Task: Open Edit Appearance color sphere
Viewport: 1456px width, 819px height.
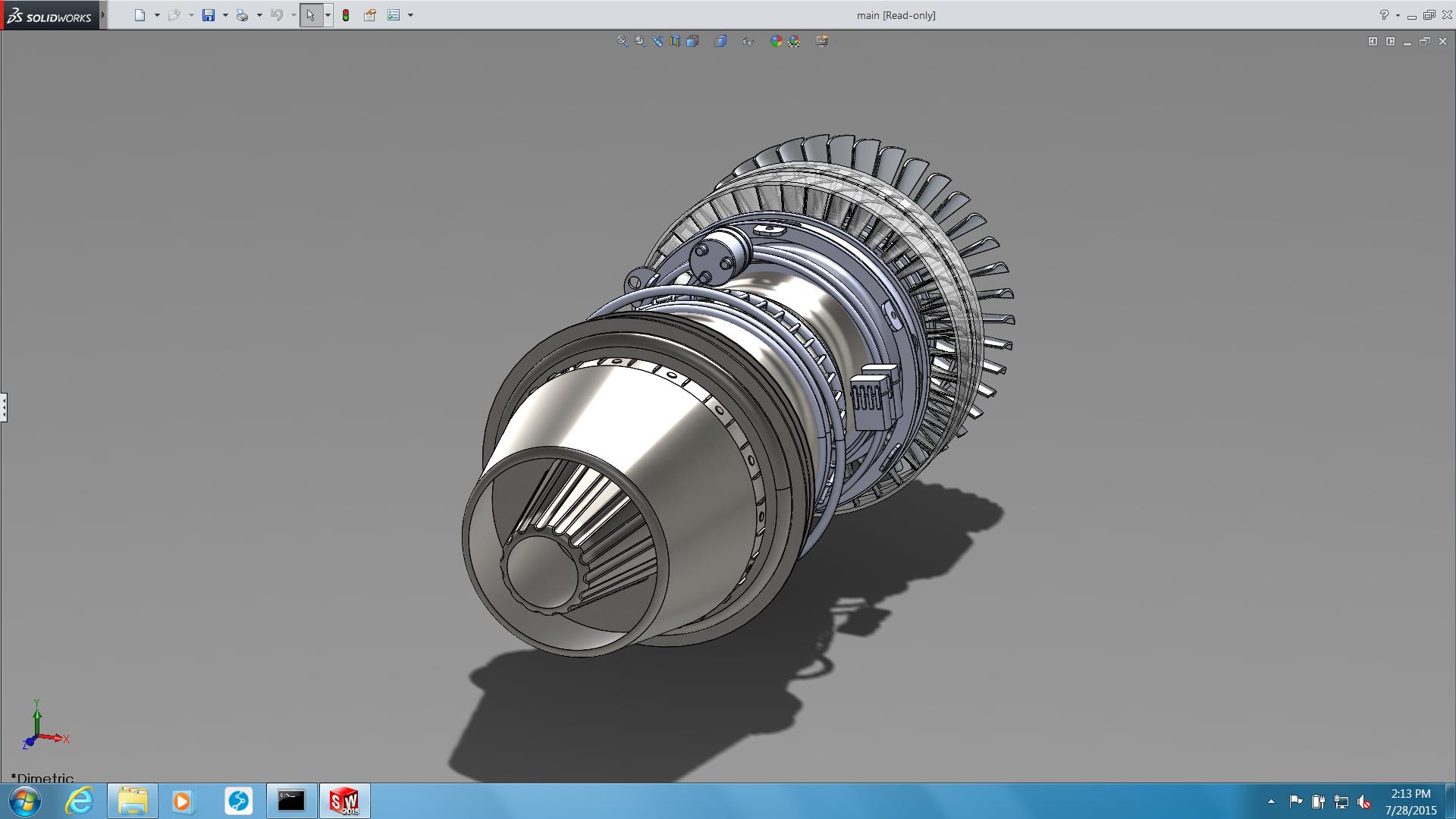Action: tap(776, 41)
